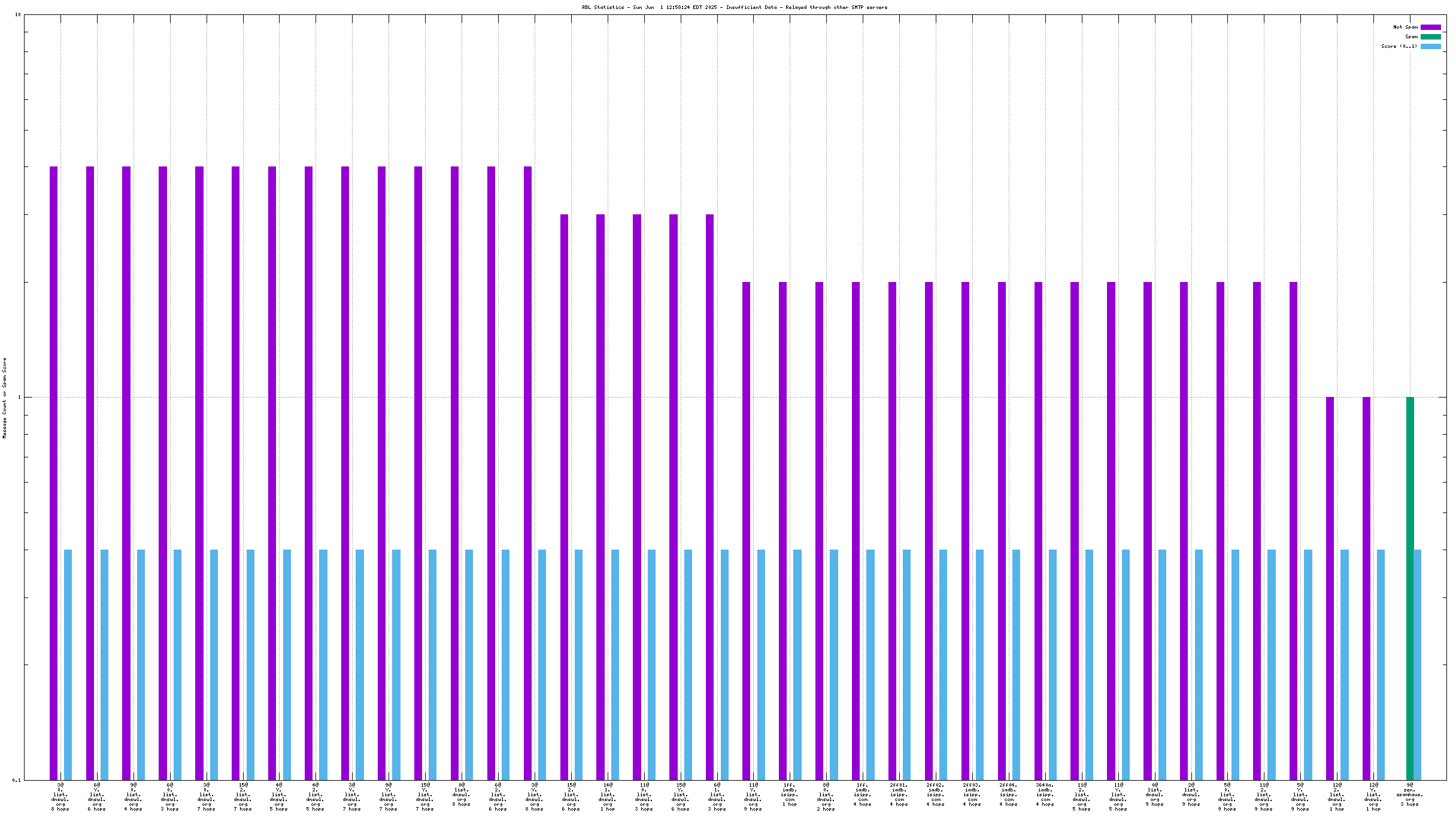Click the 0@ list.dnswl.org 8 hops label

[x=462, y=796]
